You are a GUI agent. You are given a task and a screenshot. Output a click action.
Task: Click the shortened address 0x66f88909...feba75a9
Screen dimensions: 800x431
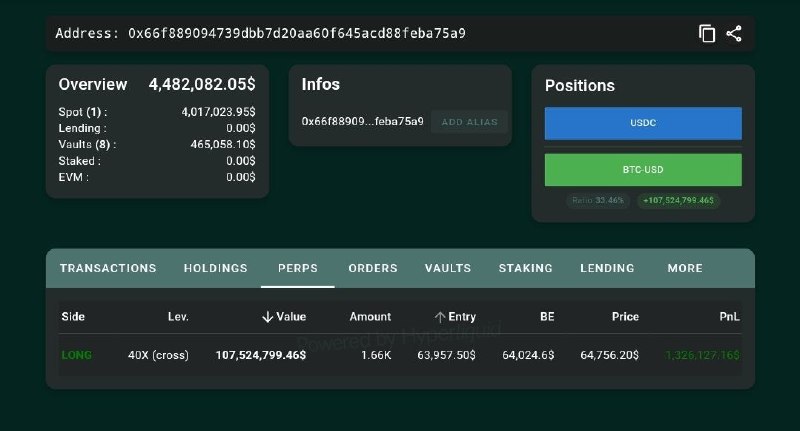pos(362,121)
